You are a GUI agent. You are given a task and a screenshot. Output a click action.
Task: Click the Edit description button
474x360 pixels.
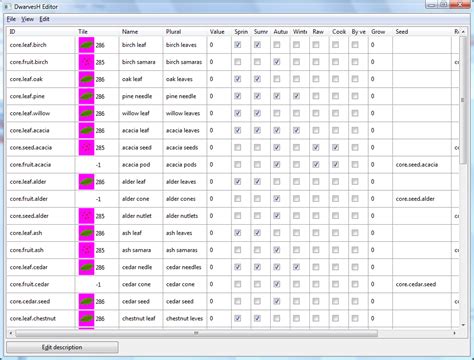point(62,347)
